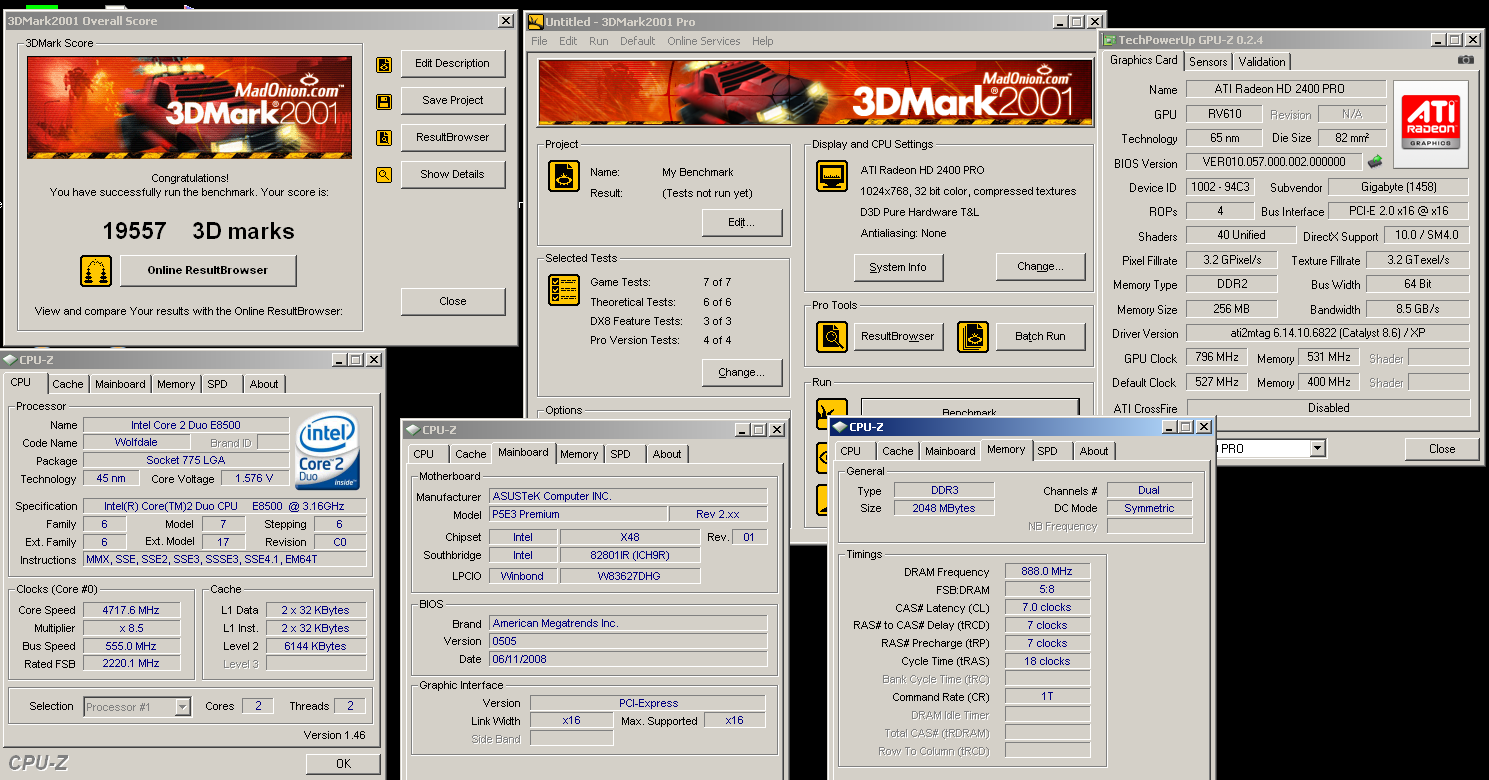The width and height of the screenshot is (1489, 780).
Task: Click the GPU-Z title bar icon
Action: [x=1109, y=40]
